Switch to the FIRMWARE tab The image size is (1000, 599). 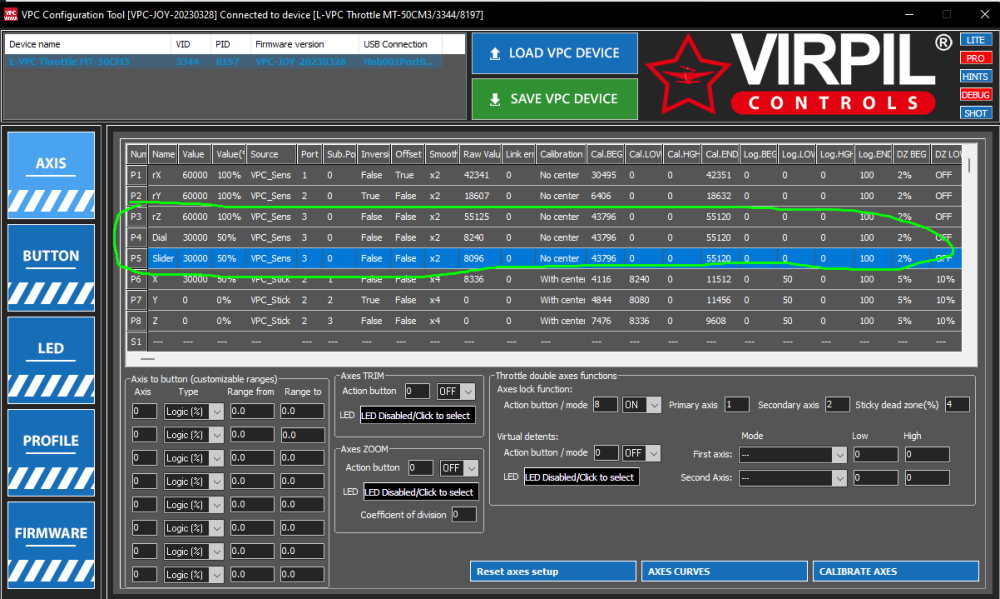point(51,545)
